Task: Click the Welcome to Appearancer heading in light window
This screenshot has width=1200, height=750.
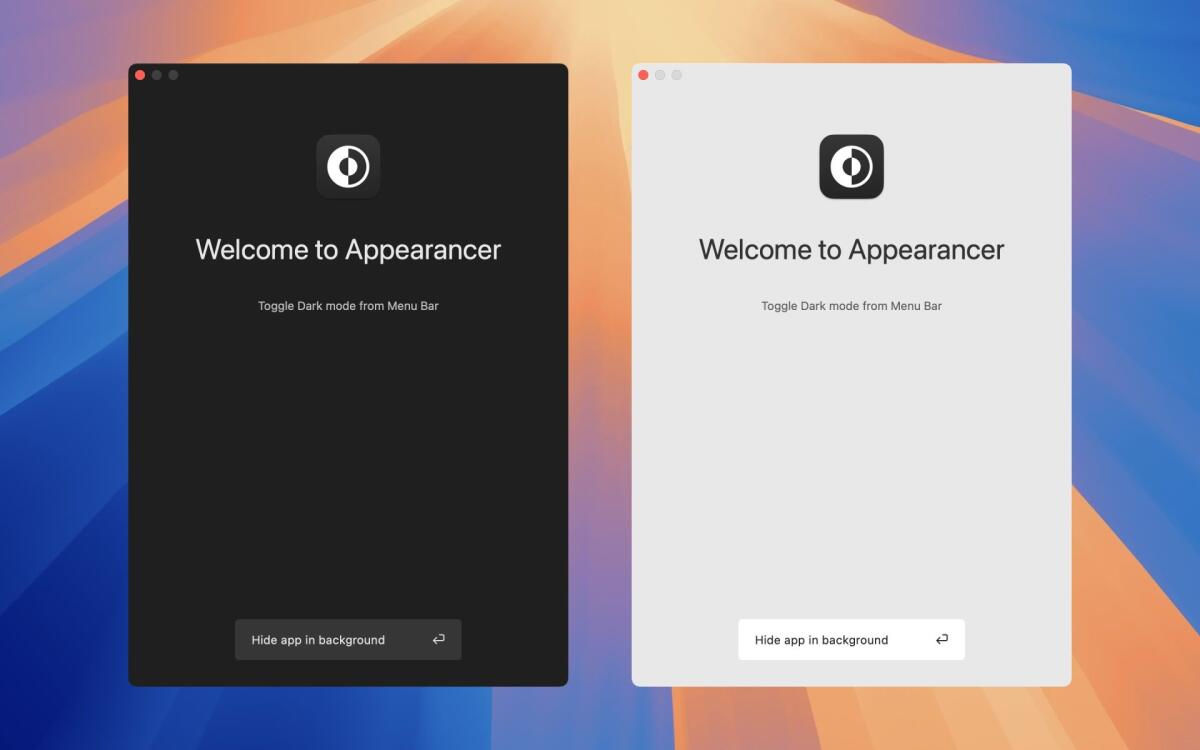Action: click(851, 250)
